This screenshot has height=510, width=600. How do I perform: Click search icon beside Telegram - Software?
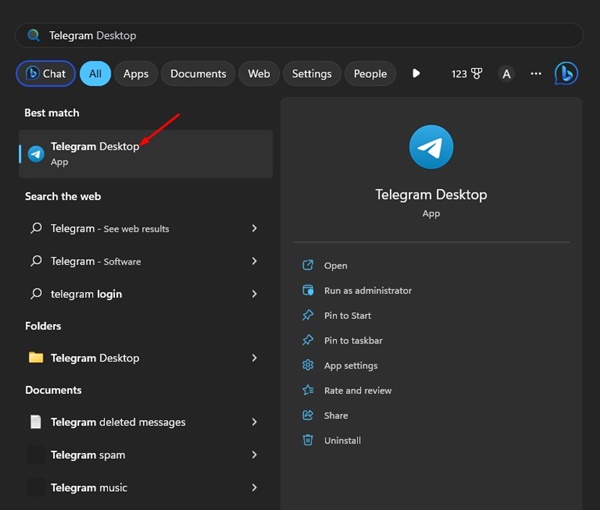pyautogui.click(x=36, y=261)
